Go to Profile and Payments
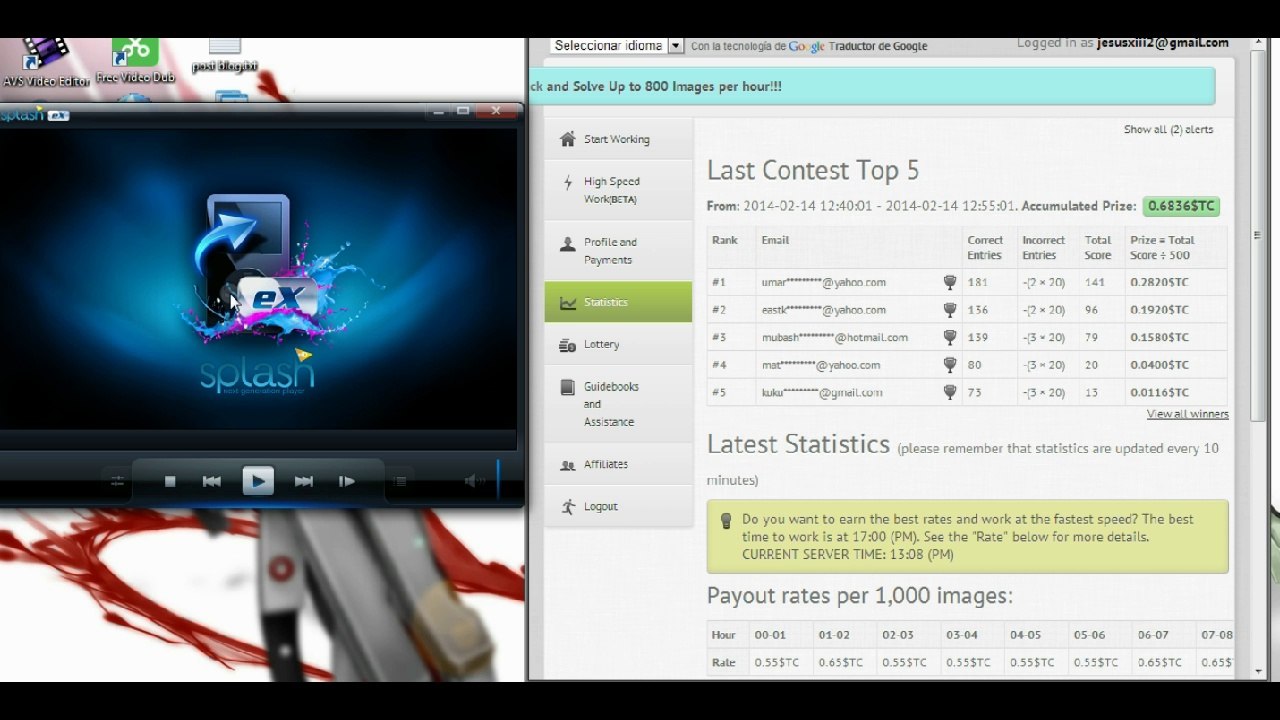Screen dimensions: 1280x720 [x=618, y=251]
